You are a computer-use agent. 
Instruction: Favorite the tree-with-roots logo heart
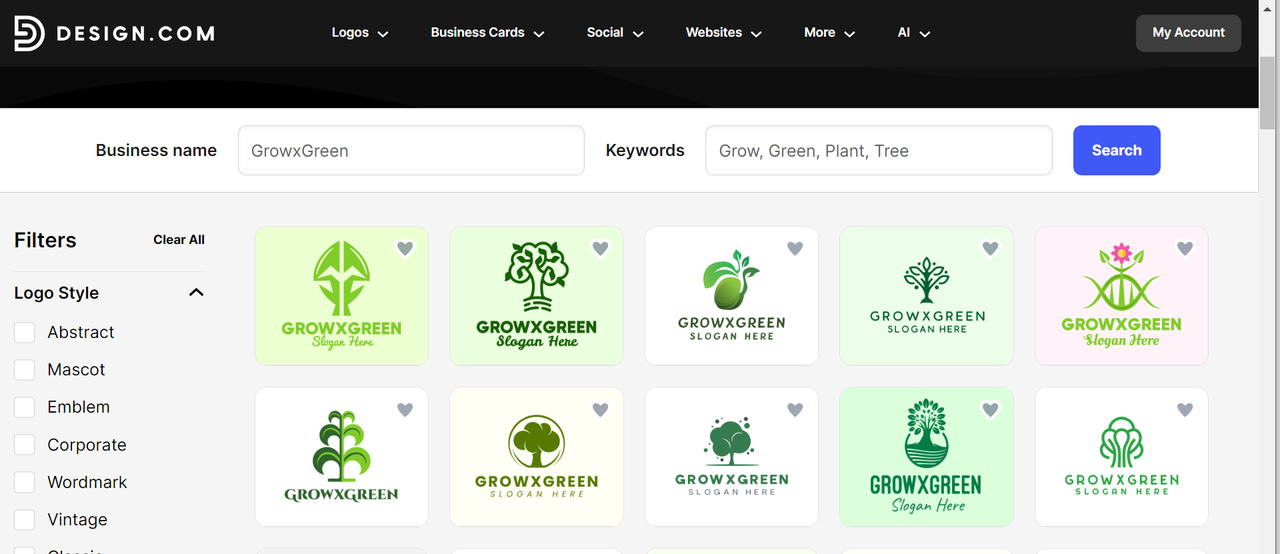click(x=600, y=249)
